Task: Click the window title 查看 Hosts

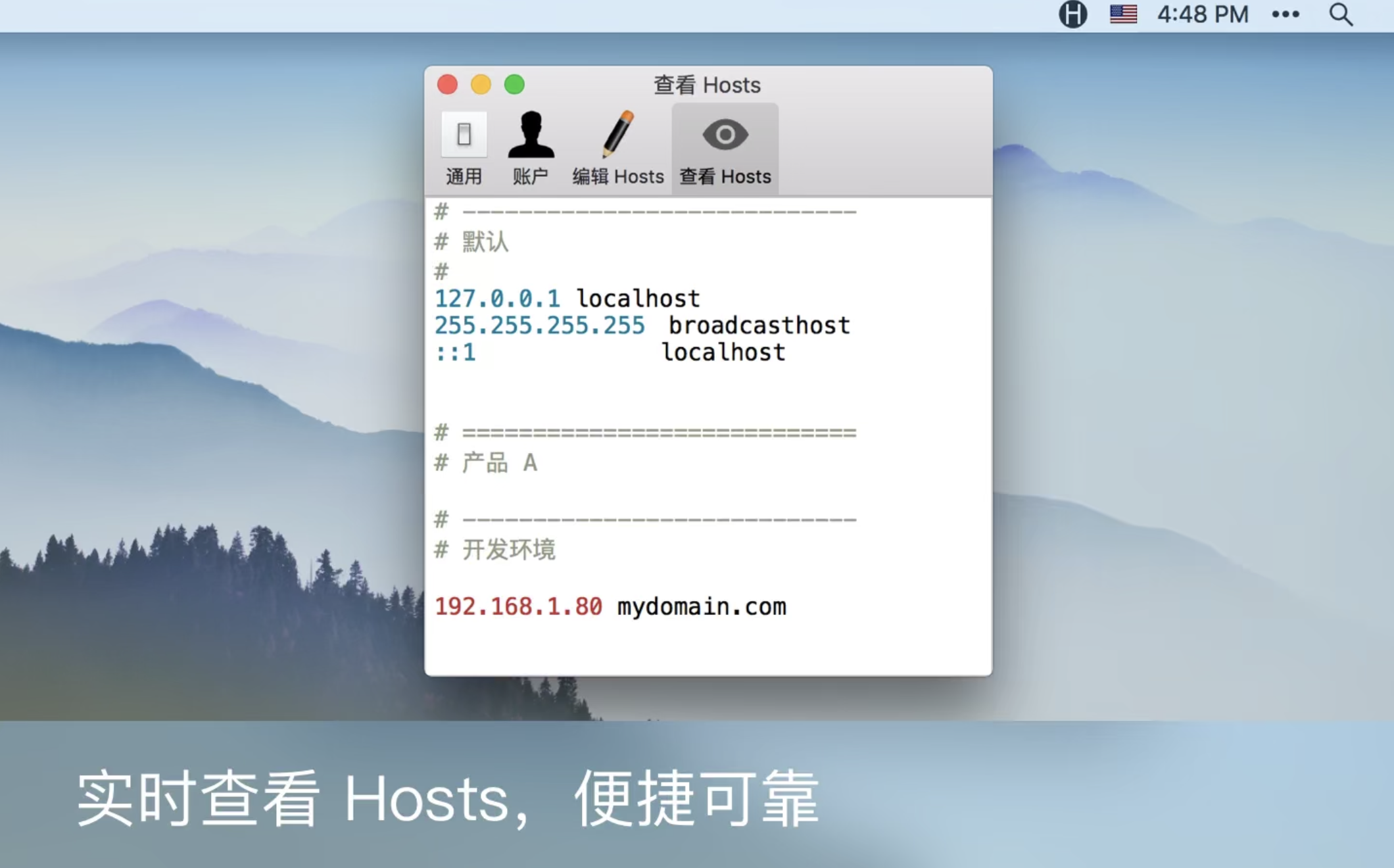Action: coord(707,85)
